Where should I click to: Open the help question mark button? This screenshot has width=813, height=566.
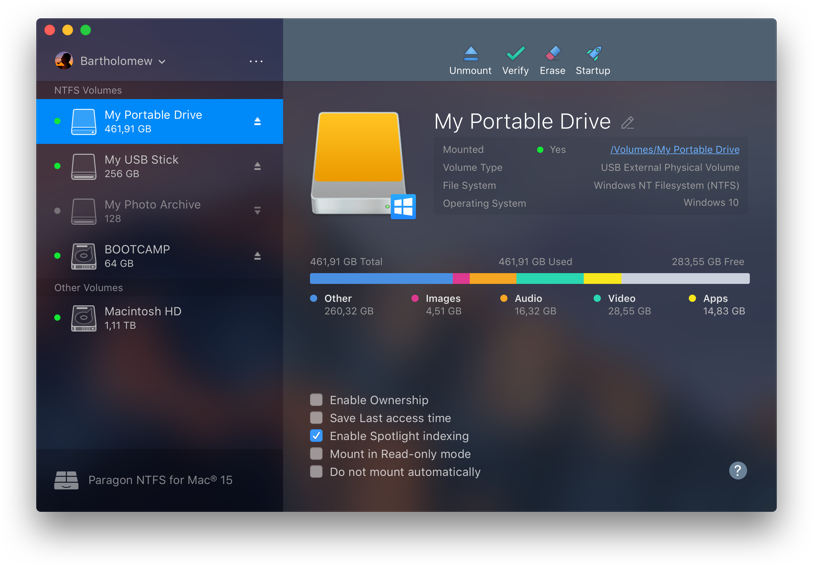(x=738, y=471)
